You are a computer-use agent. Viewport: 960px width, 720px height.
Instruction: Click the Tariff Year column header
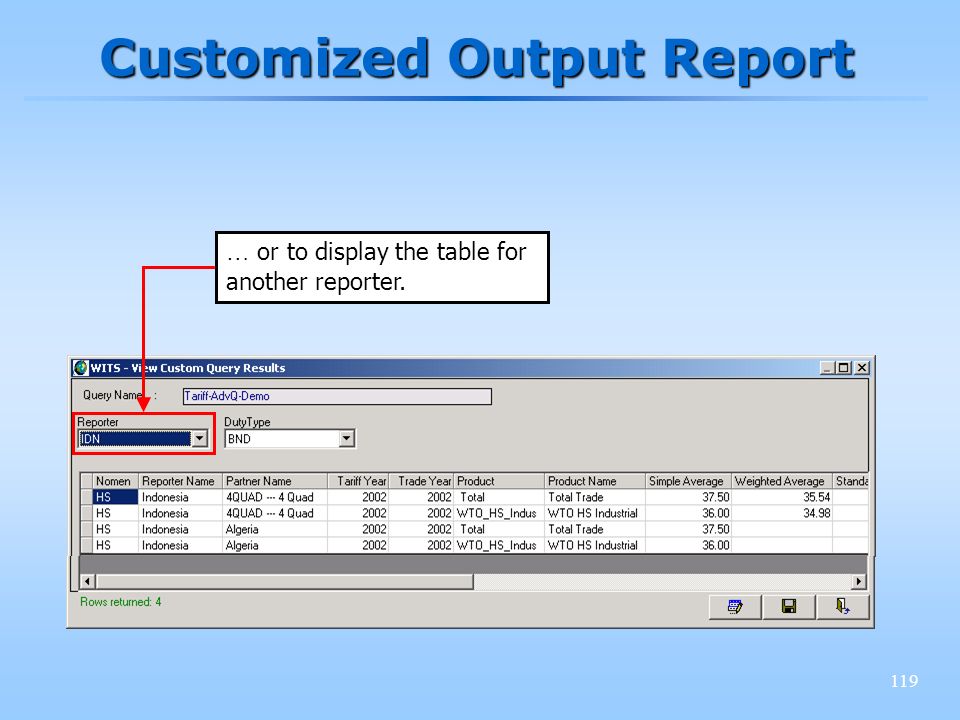tap(358, 481)
